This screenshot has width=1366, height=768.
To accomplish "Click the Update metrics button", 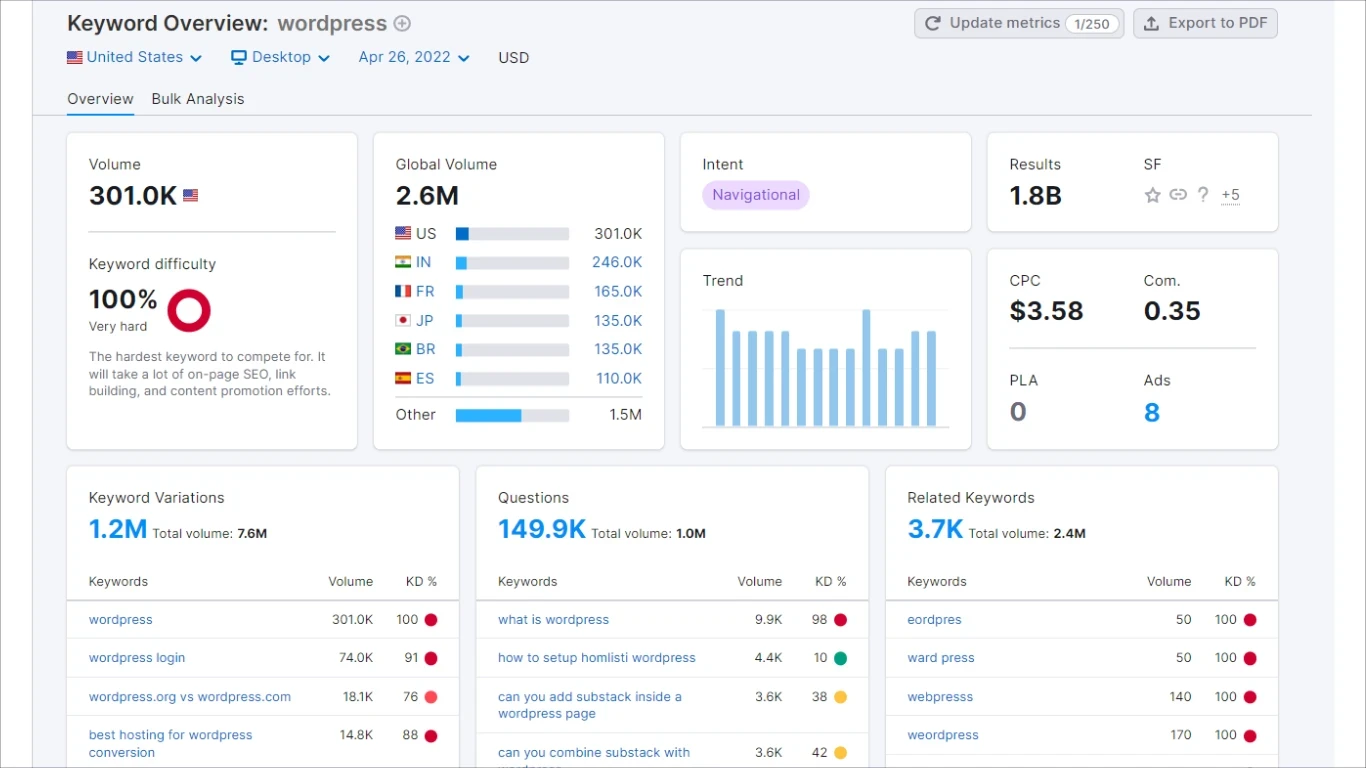I will 1018,23.
